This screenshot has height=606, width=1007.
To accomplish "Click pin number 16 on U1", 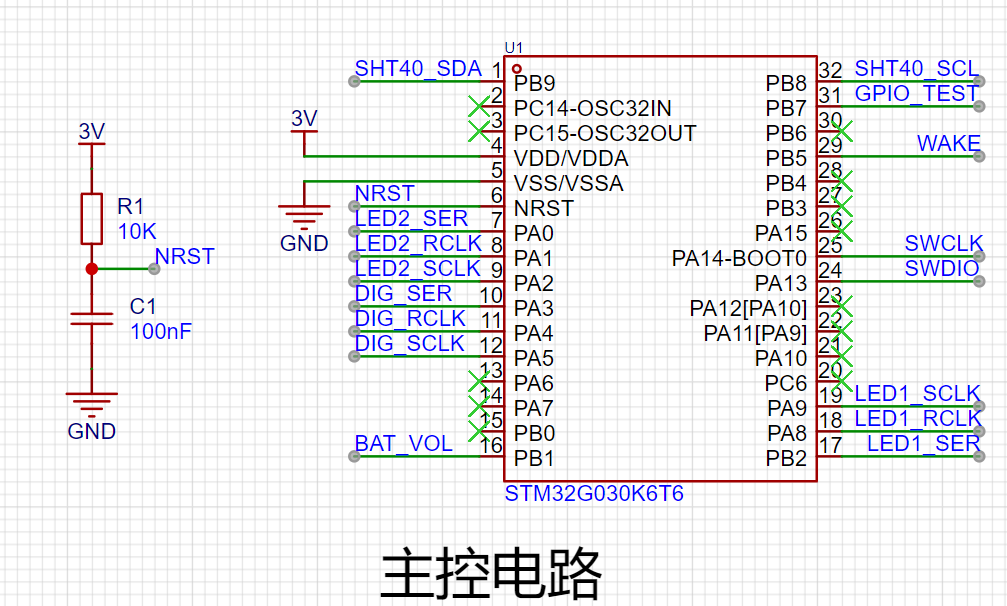I will (x=491, y=446).
